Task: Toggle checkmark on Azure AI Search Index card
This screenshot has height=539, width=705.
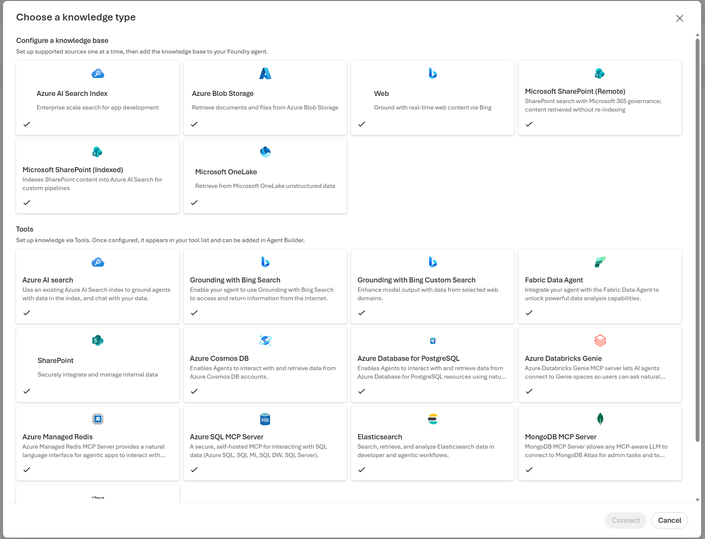Action: point(27,124)
